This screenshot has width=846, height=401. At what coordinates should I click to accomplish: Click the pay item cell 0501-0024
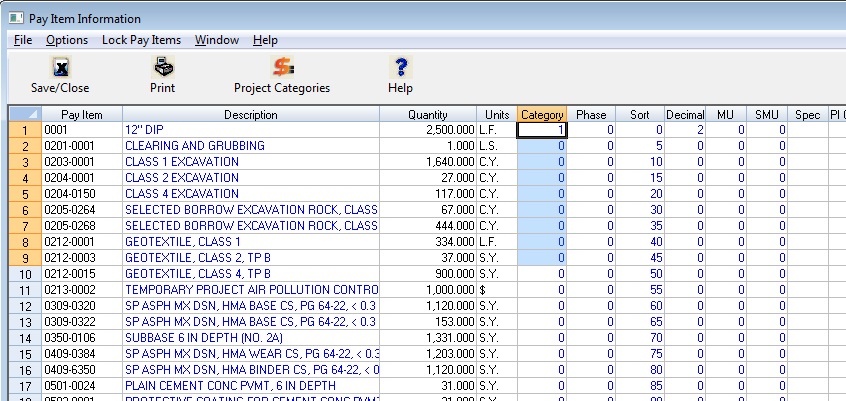tap(82, 386)
